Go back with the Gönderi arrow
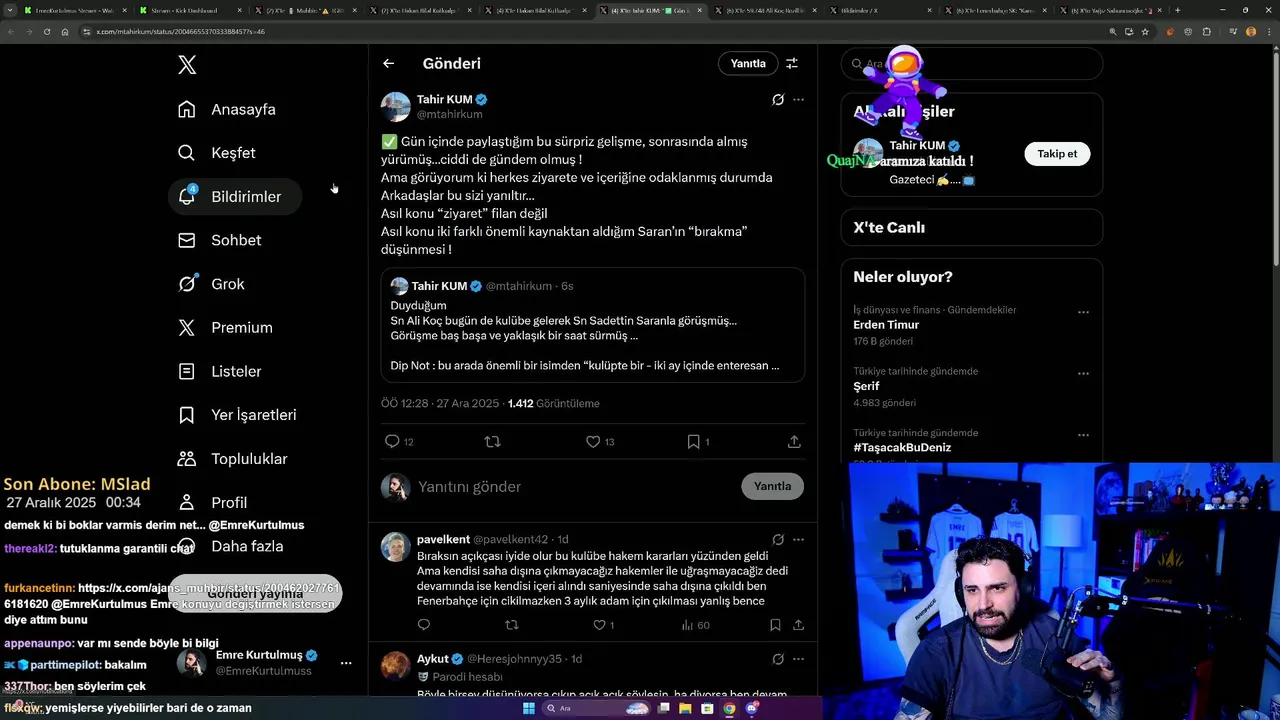1280x720 pixels. [x=389, y=63]
